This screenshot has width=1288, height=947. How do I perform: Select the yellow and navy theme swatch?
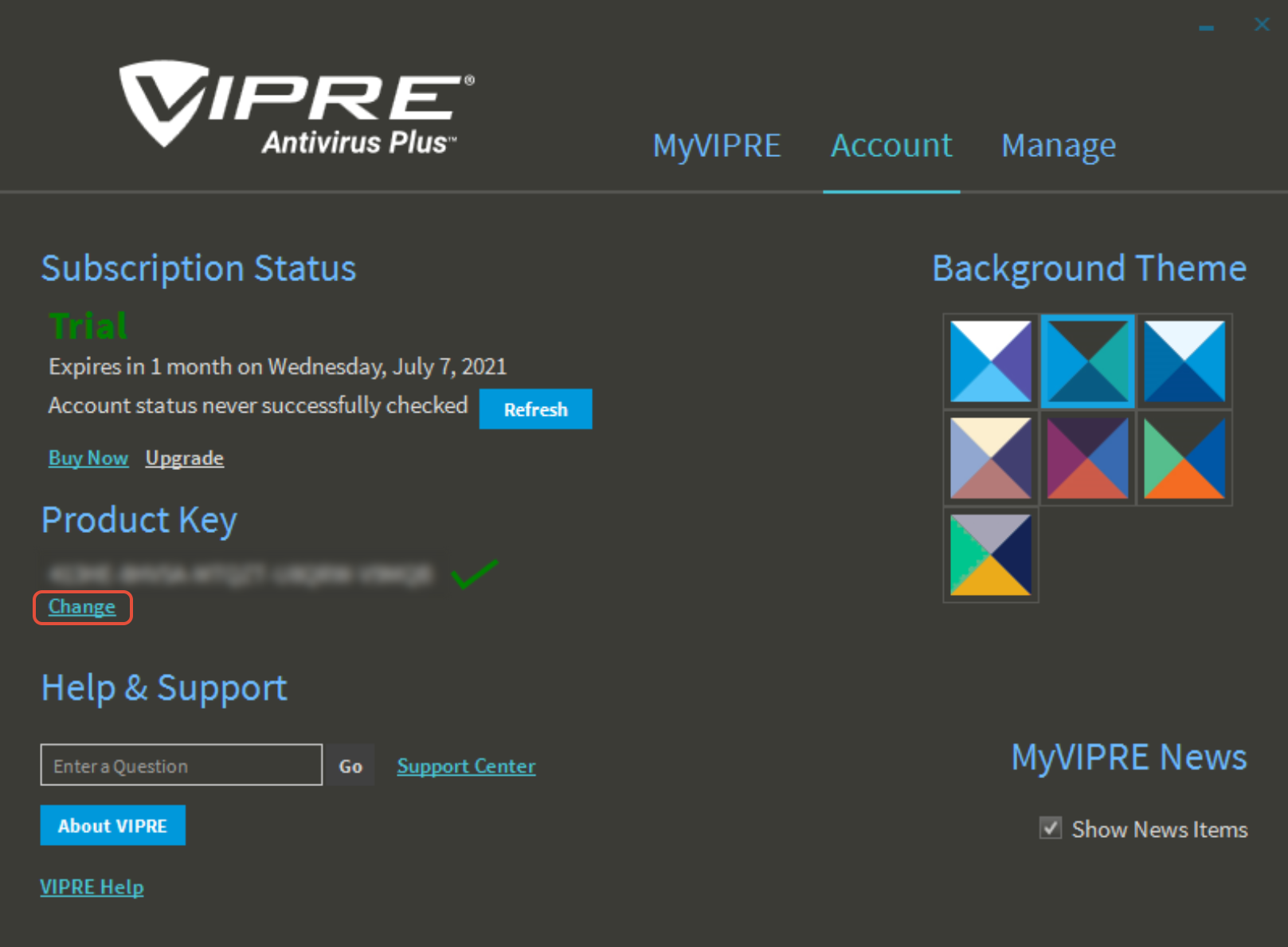pyautogui.click(x=990, y=554)
